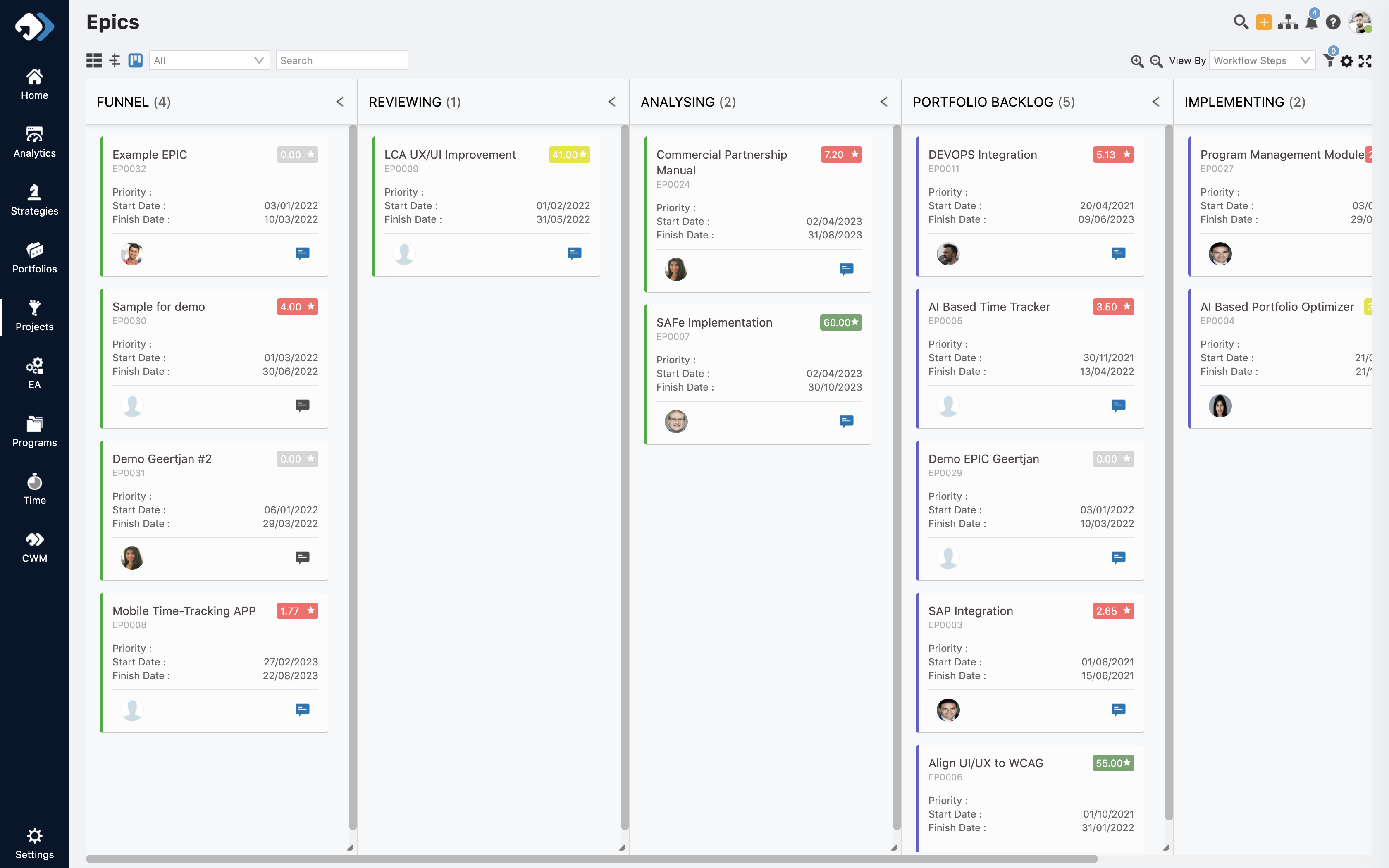Image resolution: width=1389 pixels, height=868 pixels.
Task: Open the help menu
Action: pyautogui.click(x=1333, y=22)
